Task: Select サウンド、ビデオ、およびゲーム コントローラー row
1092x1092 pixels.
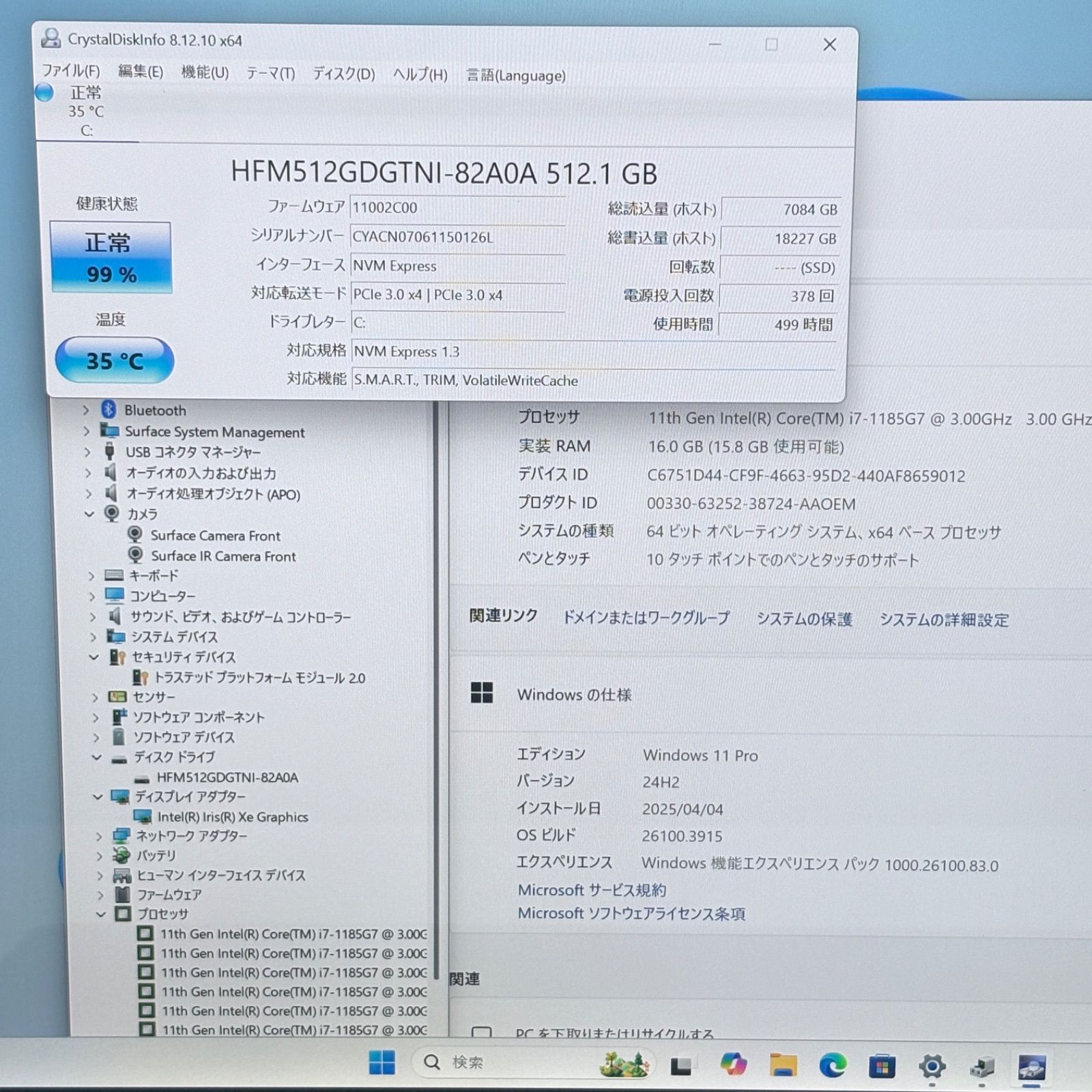Action: click(x=240, y=617)
